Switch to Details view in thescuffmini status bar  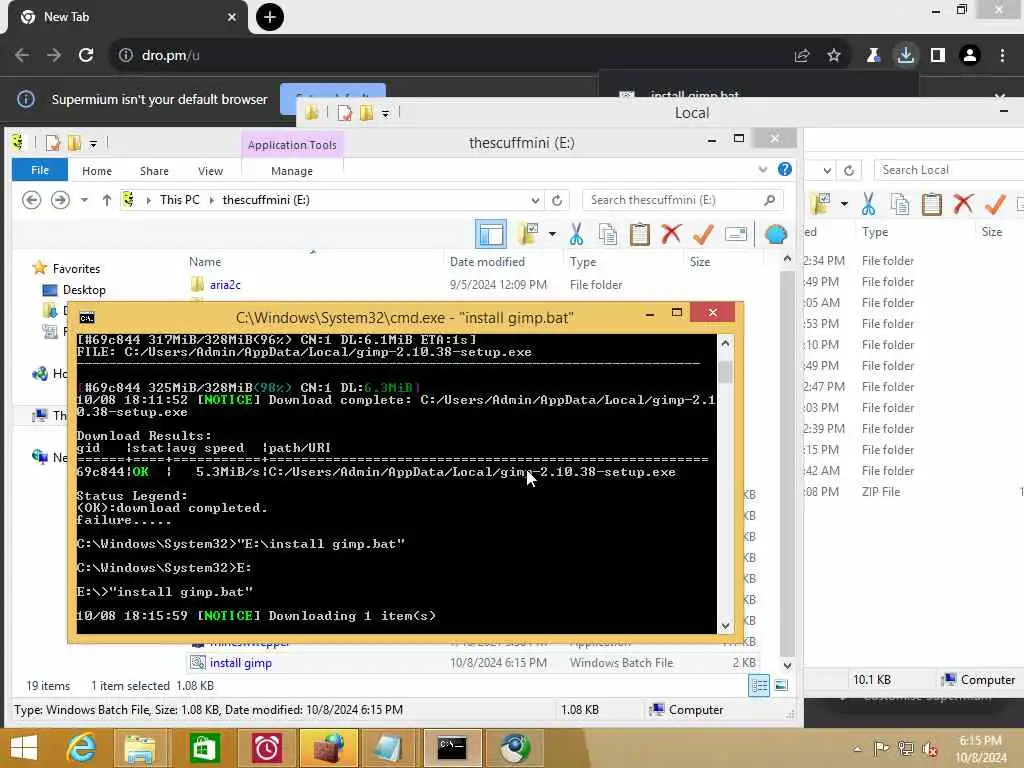pyautogui.click(x=759, y=685)
